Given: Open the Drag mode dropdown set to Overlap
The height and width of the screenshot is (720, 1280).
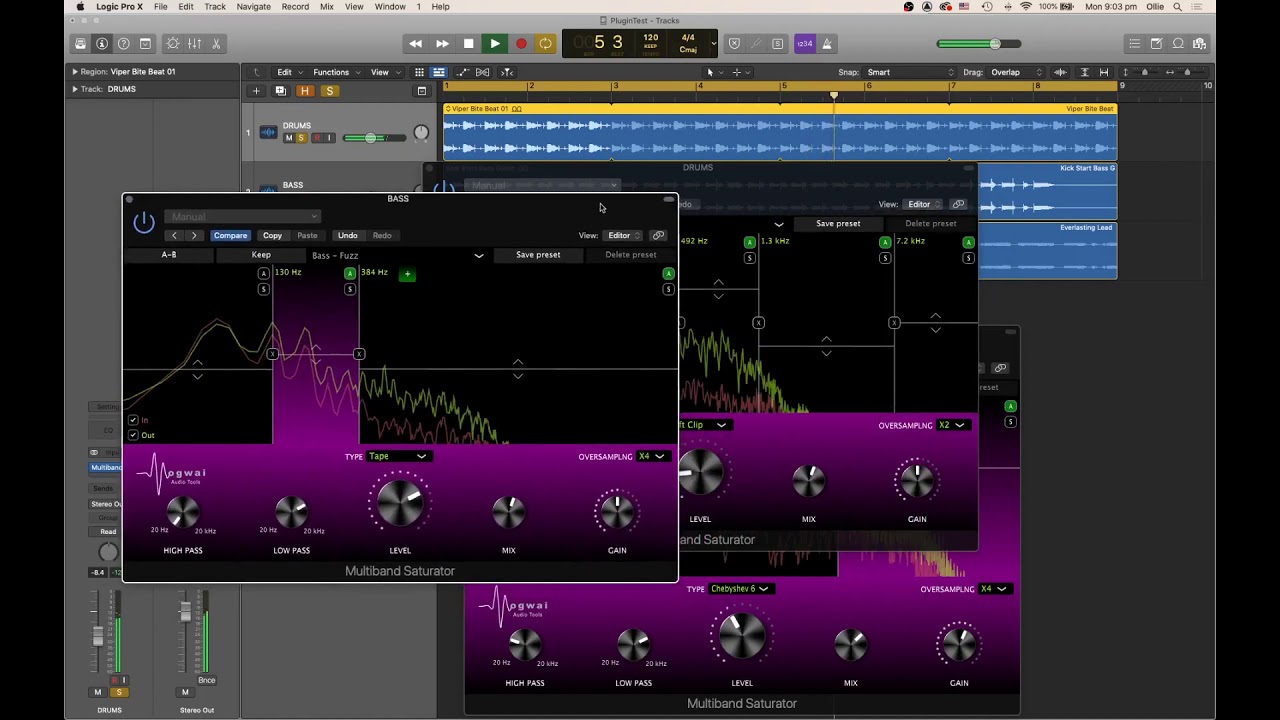Looking at the screenshot, I should pyautogui.click(x=1014, y=72).
